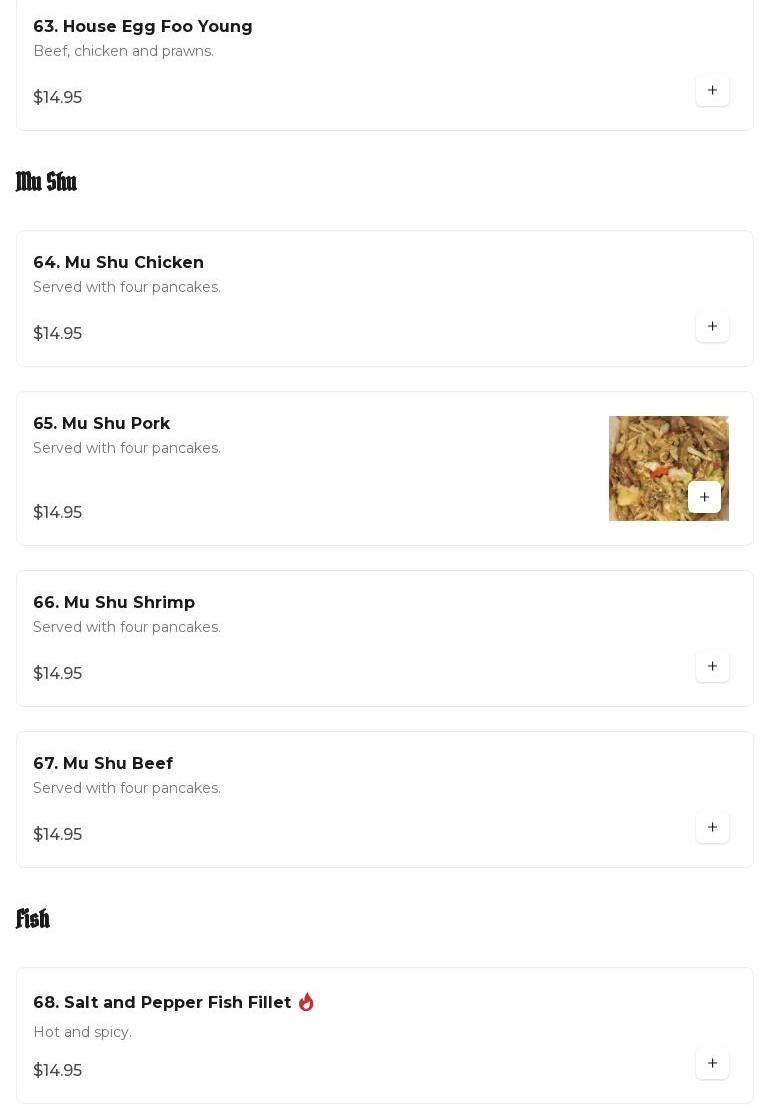Click the 'Beef, chicken and prawns' description
This screenshot has height=1106, width=770.
pyautogui.click(x=123, y=51)
